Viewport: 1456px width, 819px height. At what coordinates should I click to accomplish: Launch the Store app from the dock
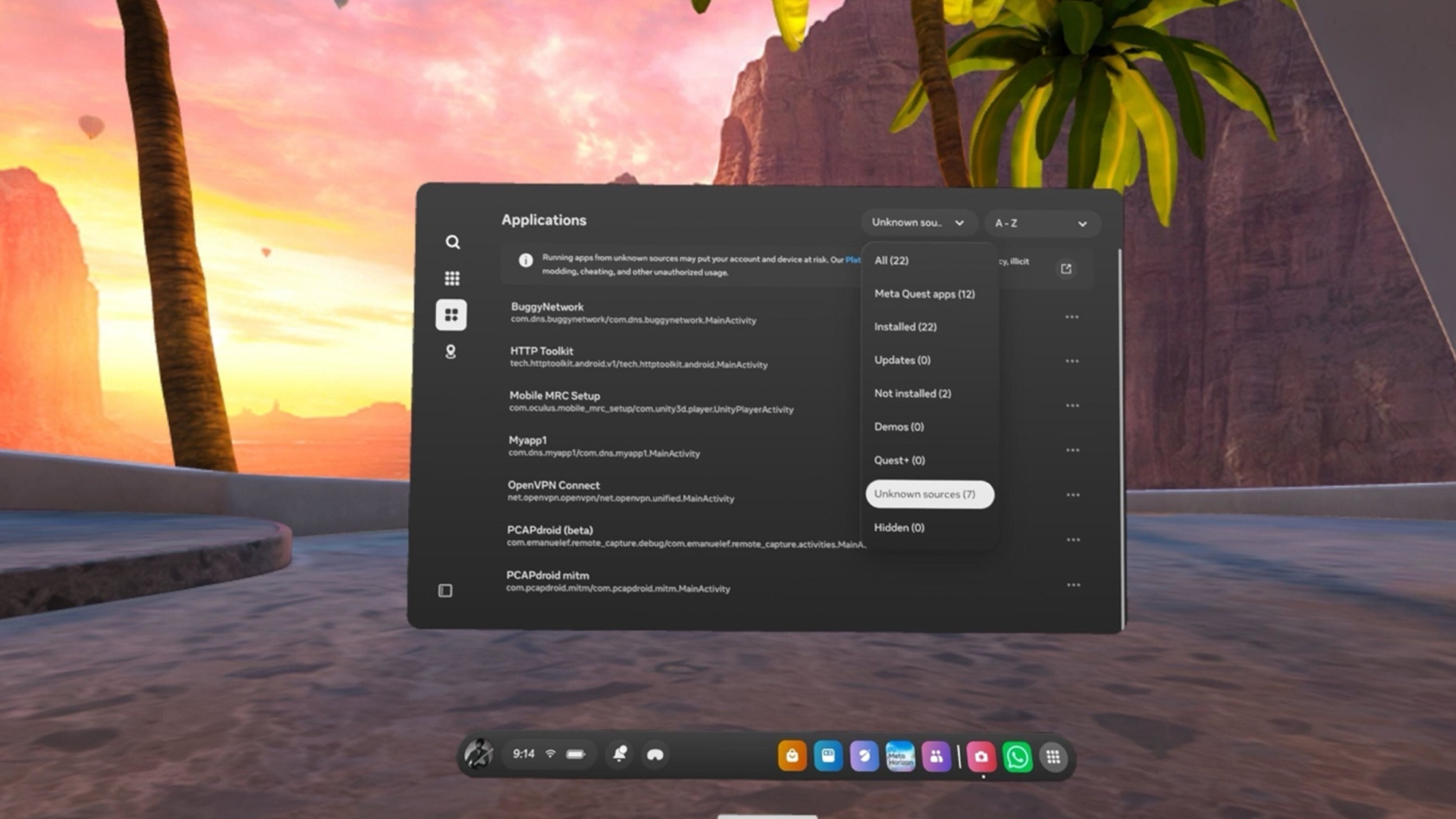[792, 756]
